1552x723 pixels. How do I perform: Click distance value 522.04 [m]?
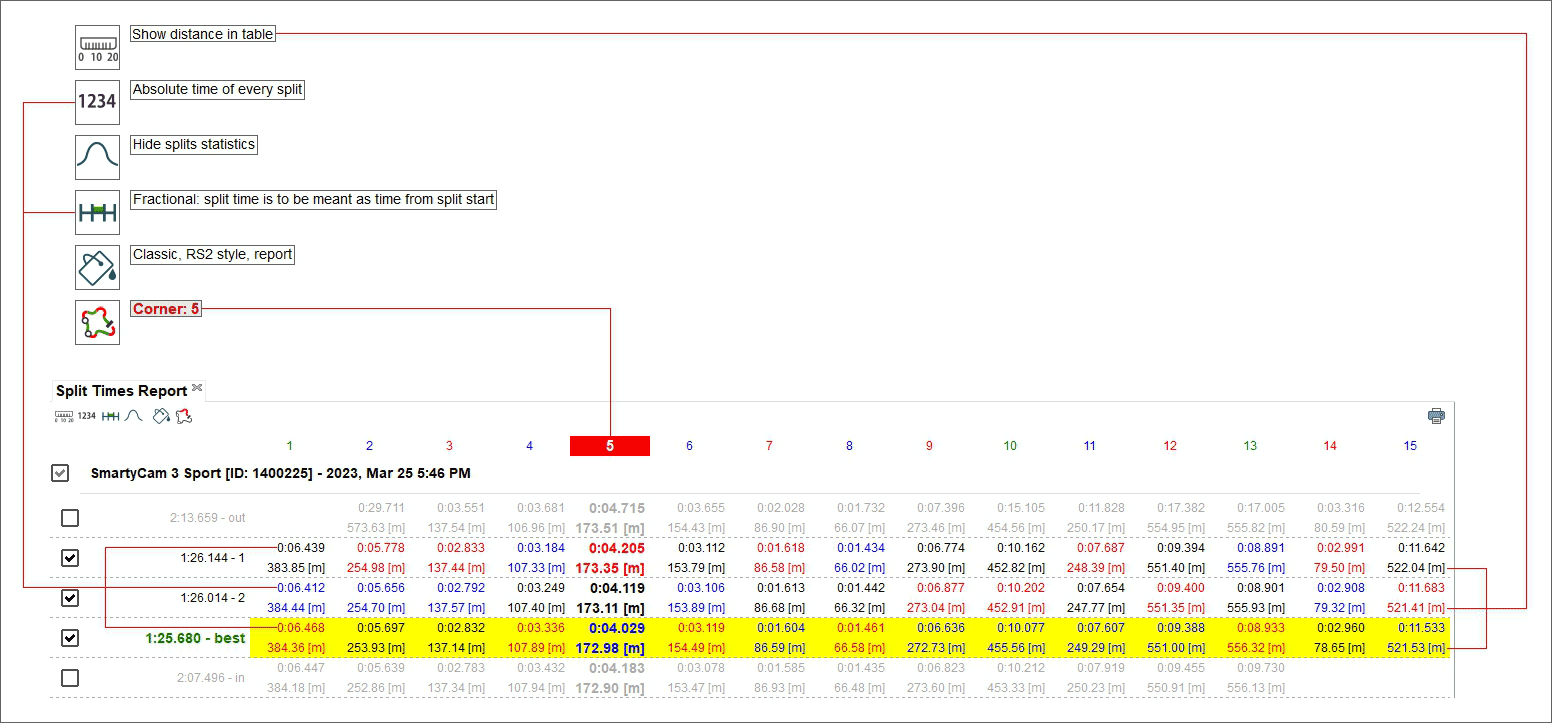pyautogui.click(x=1414, y=568)
